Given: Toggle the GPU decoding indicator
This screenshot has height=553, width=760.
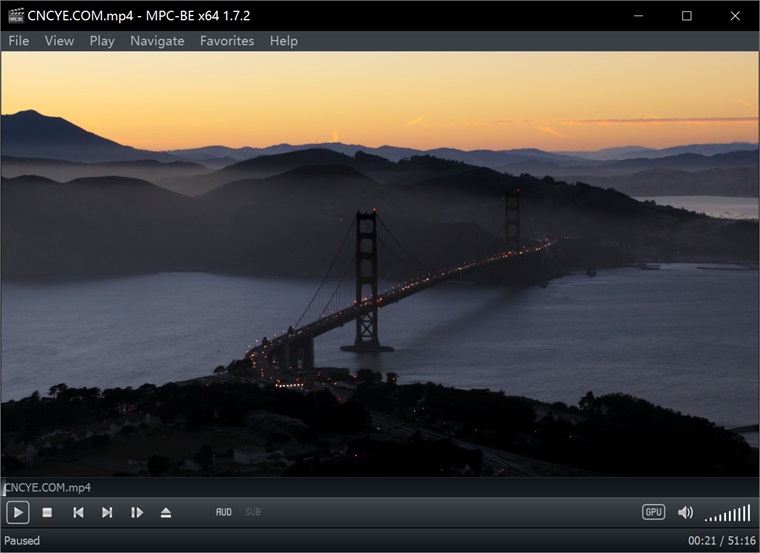Looking at the screenshot, I should [x=653, y=512].
